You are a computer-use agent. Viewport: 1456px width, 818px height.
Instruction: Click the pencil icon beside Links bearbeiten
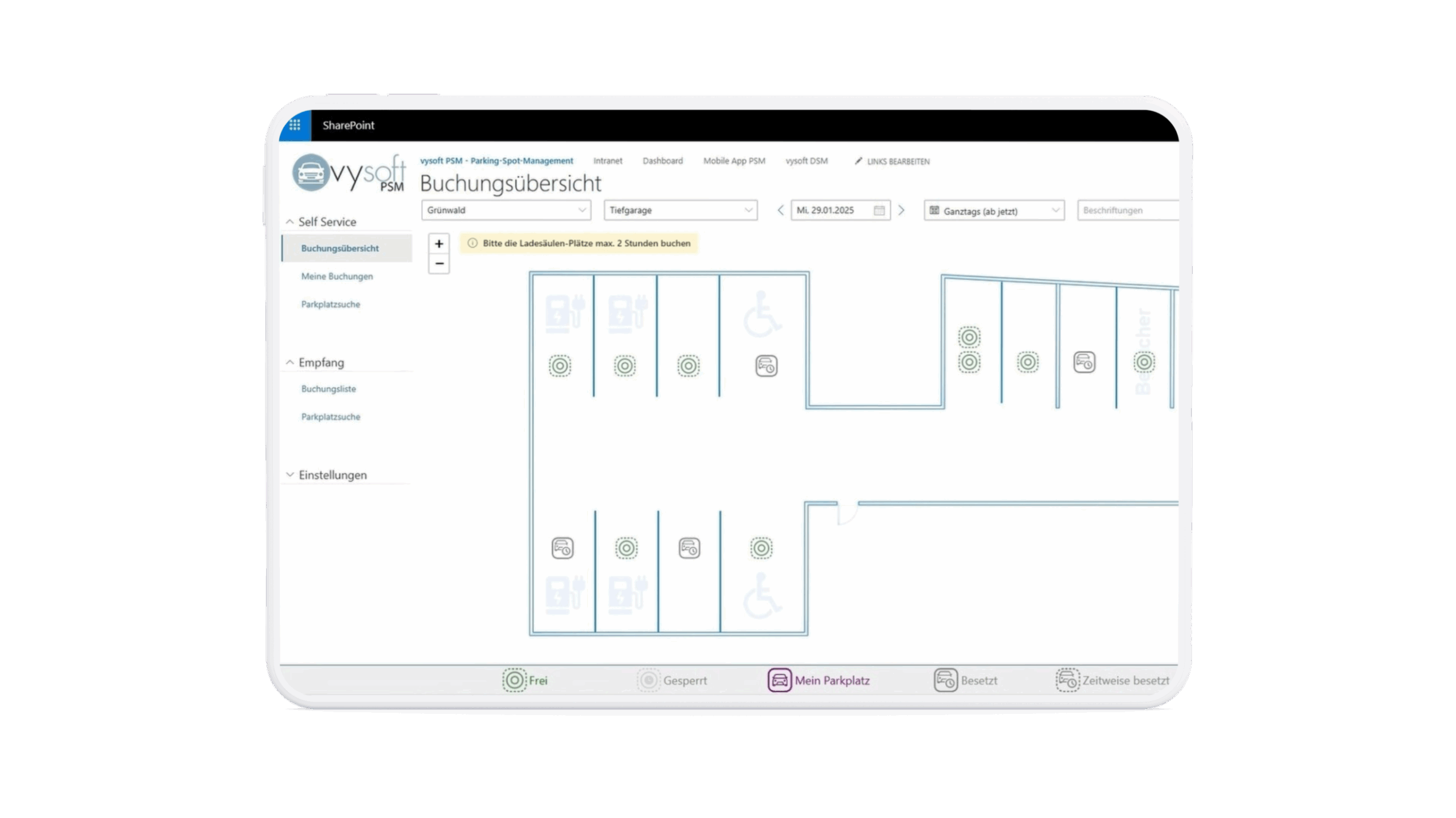[858, 161]
